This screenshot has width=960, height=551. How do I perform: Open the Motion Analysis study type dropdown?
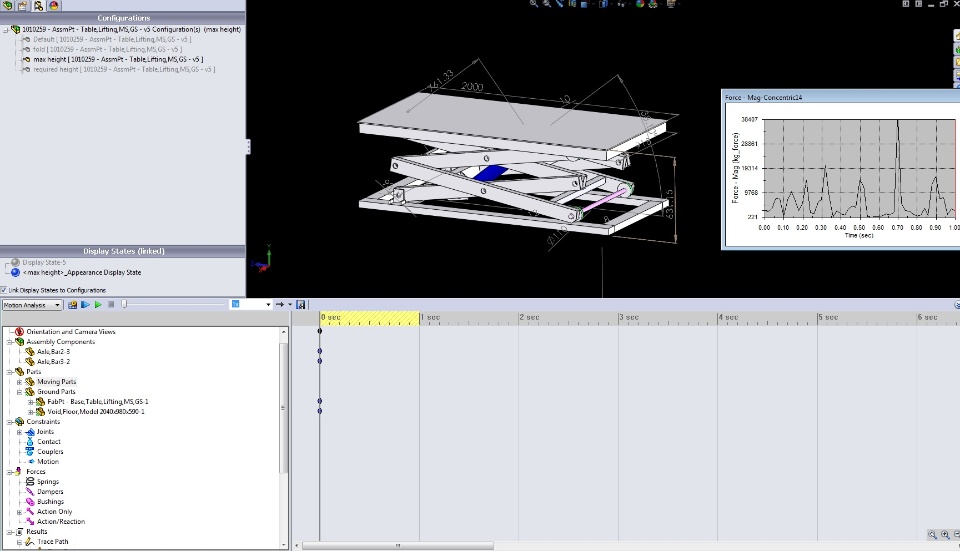coord(32,305)
